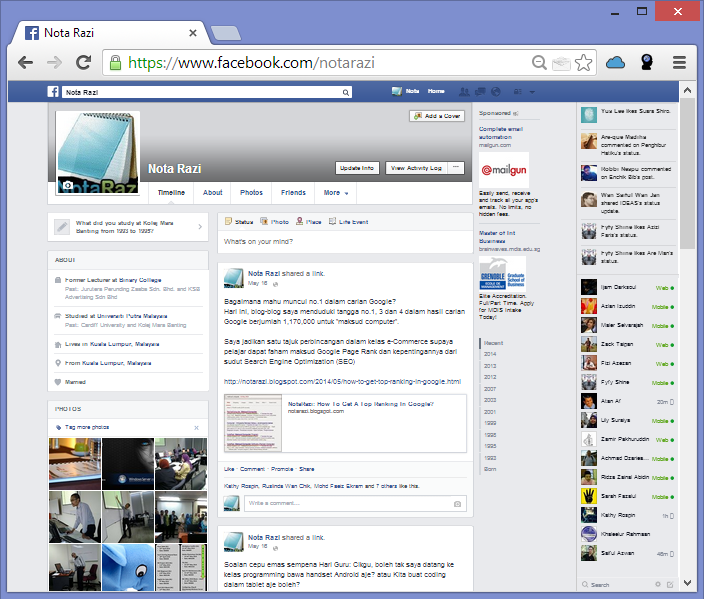704x599 pixels.
Task: Click in the What's on your mind field
Action: (x=345, y=242)
